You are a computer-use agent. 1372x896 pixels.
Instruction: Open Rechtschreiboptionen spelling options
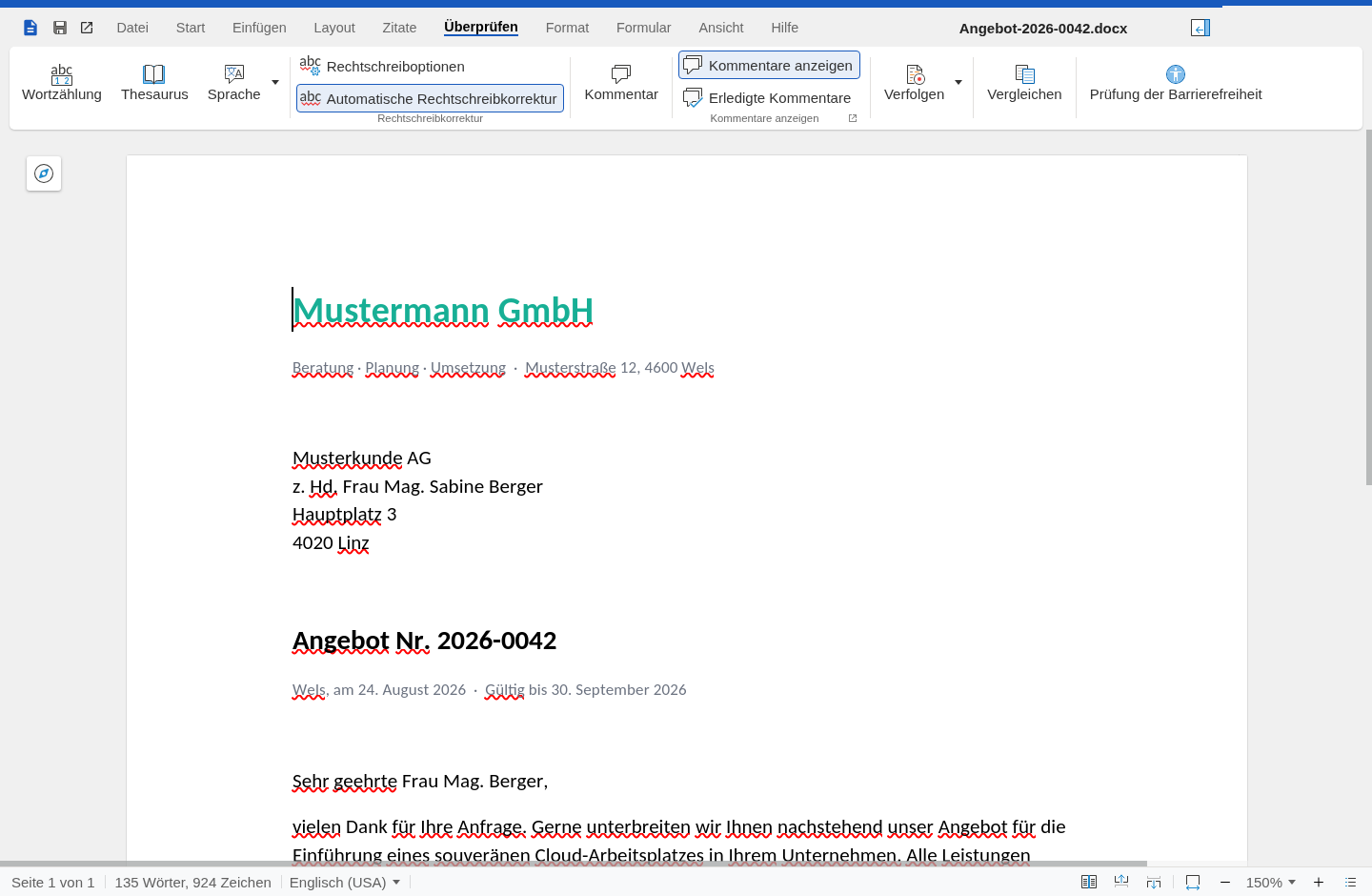(382, 66)
